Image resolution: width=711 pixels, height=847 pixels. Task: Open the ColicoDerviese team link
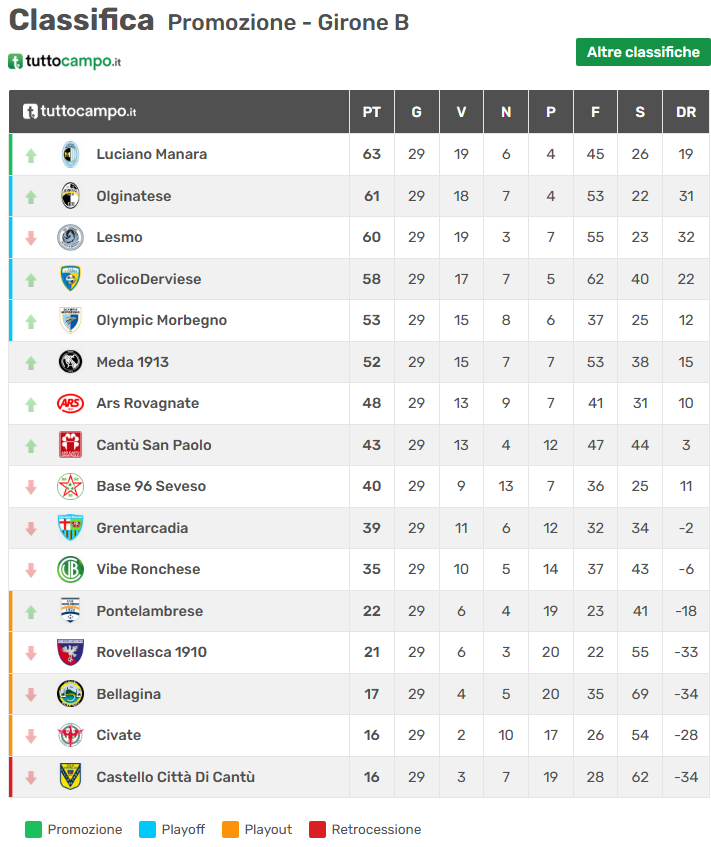tap(148, 279)
